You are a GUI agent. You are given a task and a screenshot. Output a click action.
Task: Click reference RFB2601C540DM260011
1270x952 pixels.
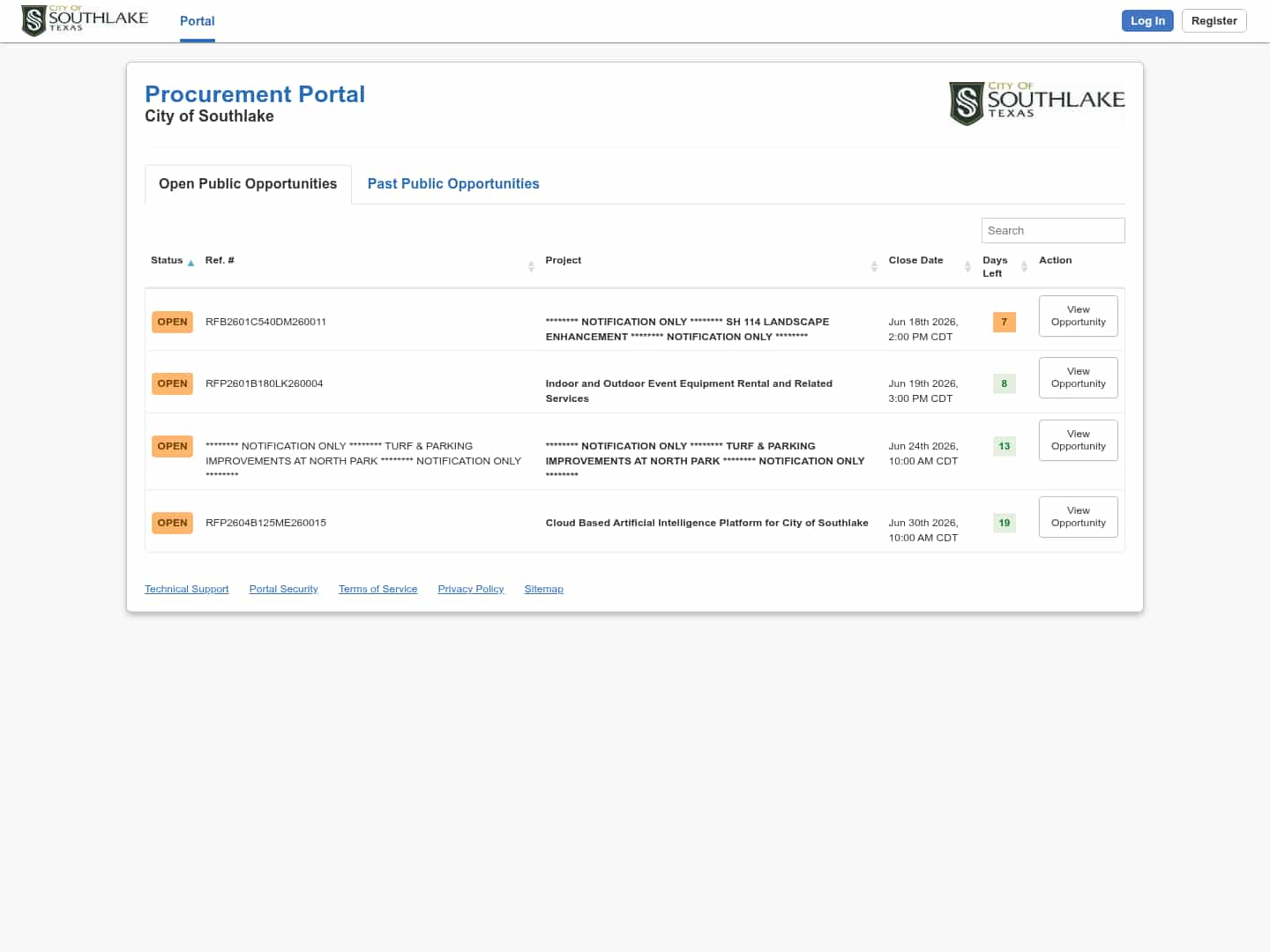(265, 322)
